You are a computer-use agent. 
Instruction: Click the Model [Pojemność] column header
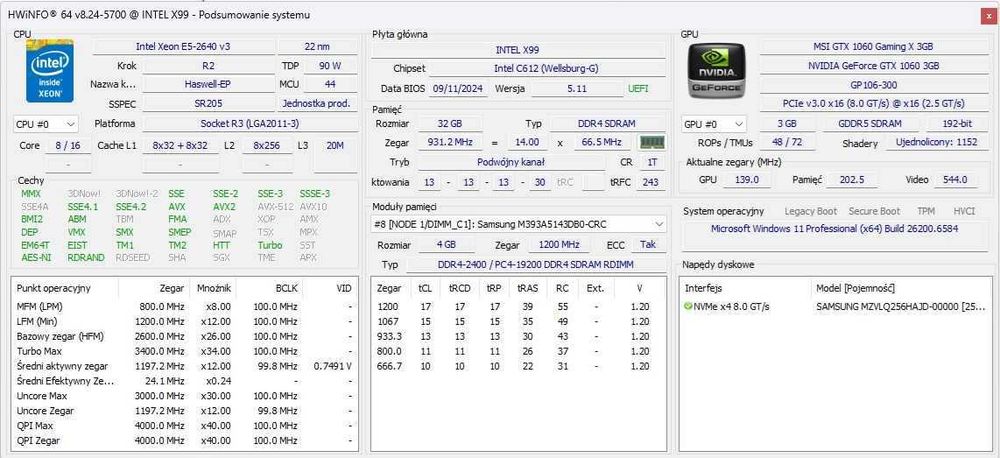coord(902,288)
